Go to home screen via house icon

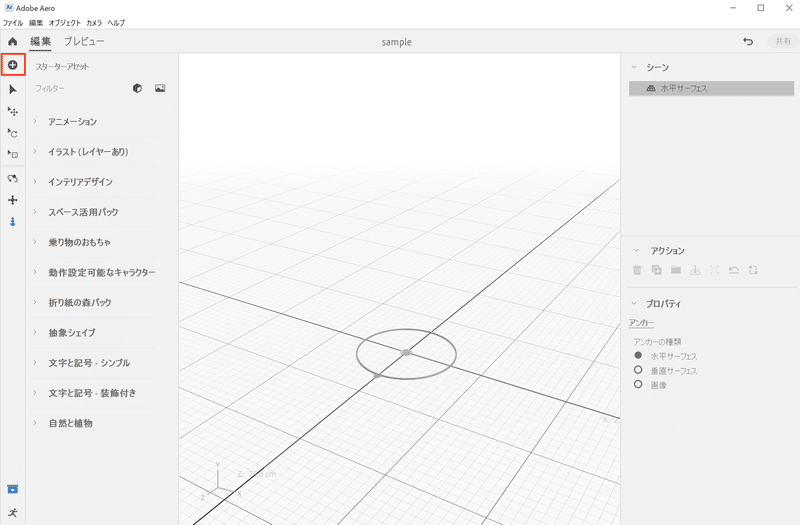[x=13, y=41]
